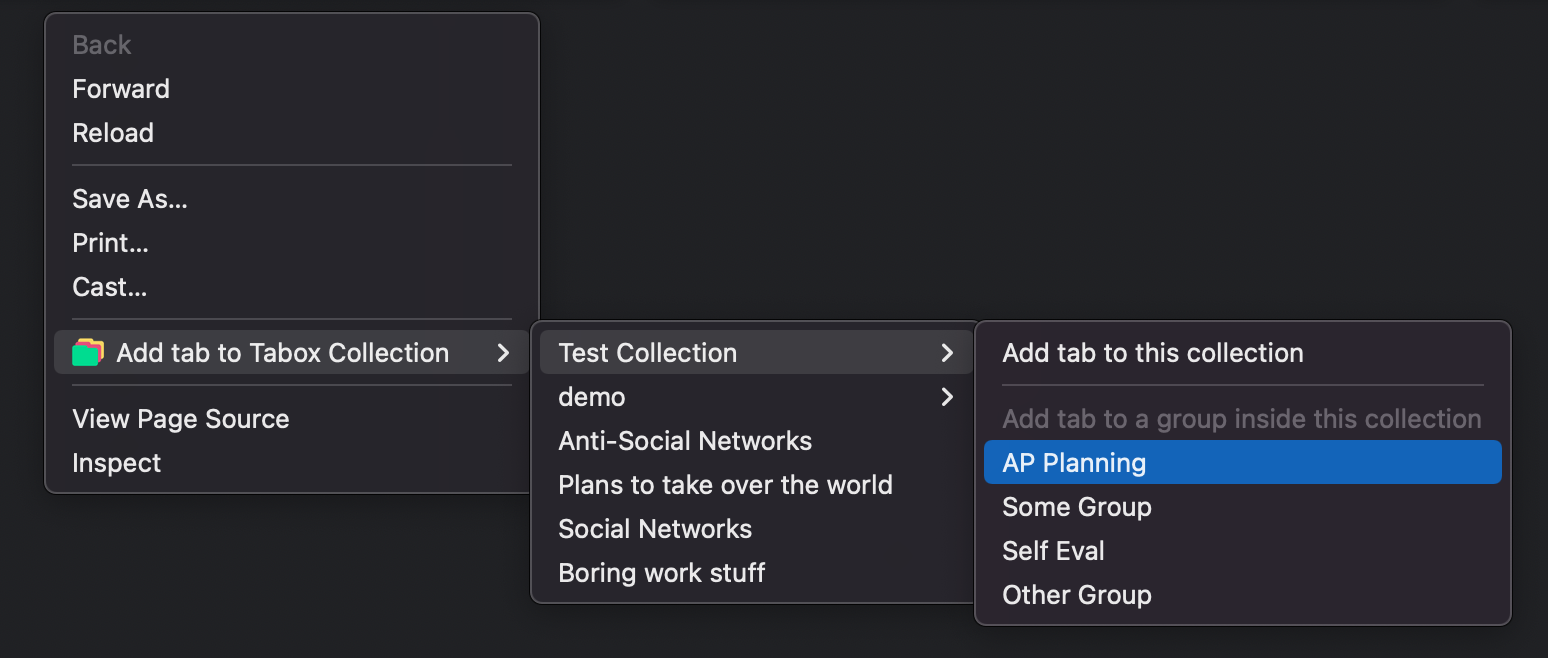Viewport: 1548px width, 658px height.
Task: Pick the Boring work stuff collection
Action: pyautogui.click(x=662, y=572)
